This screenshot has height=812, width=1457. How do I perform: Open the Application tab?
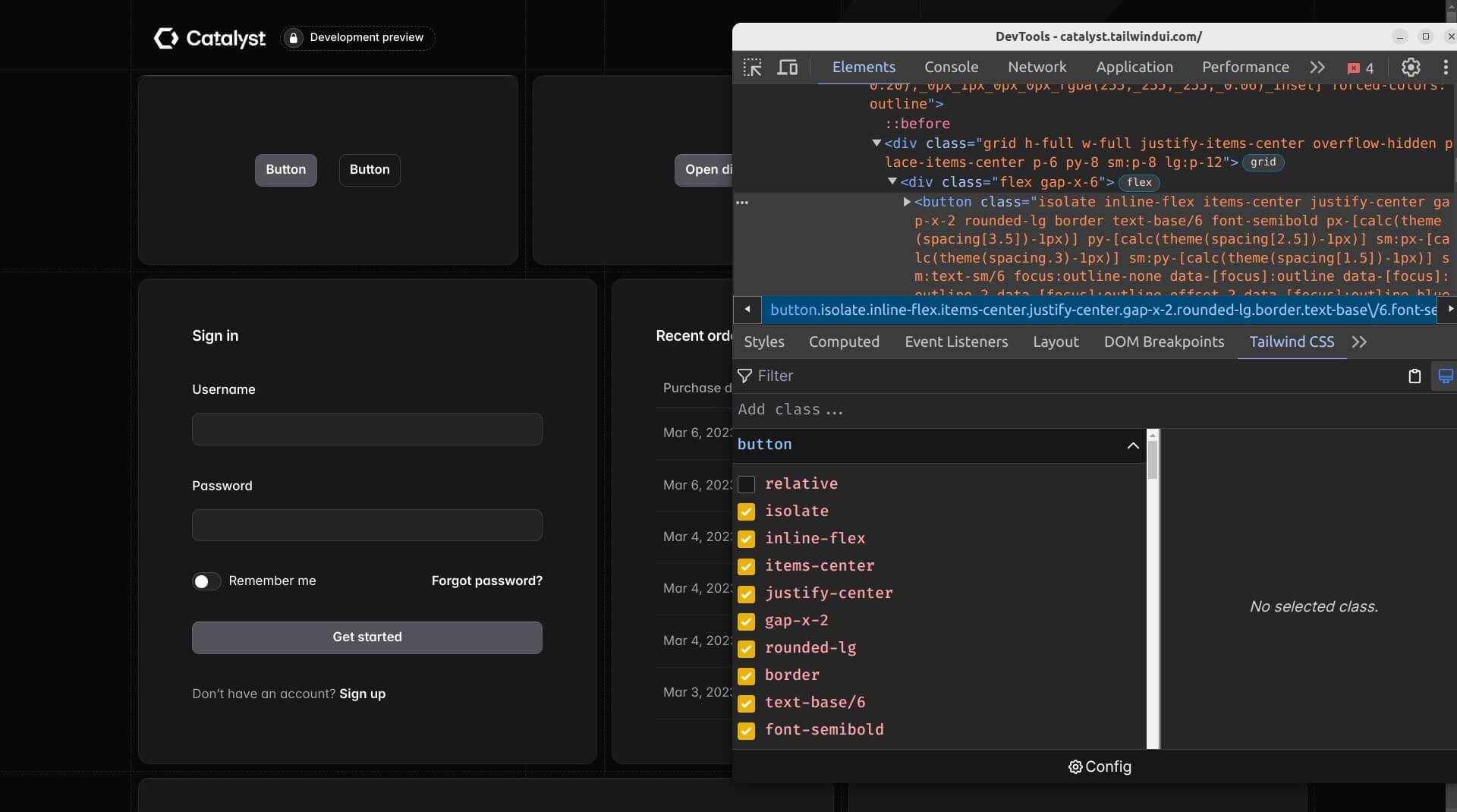pos(1134,68)
